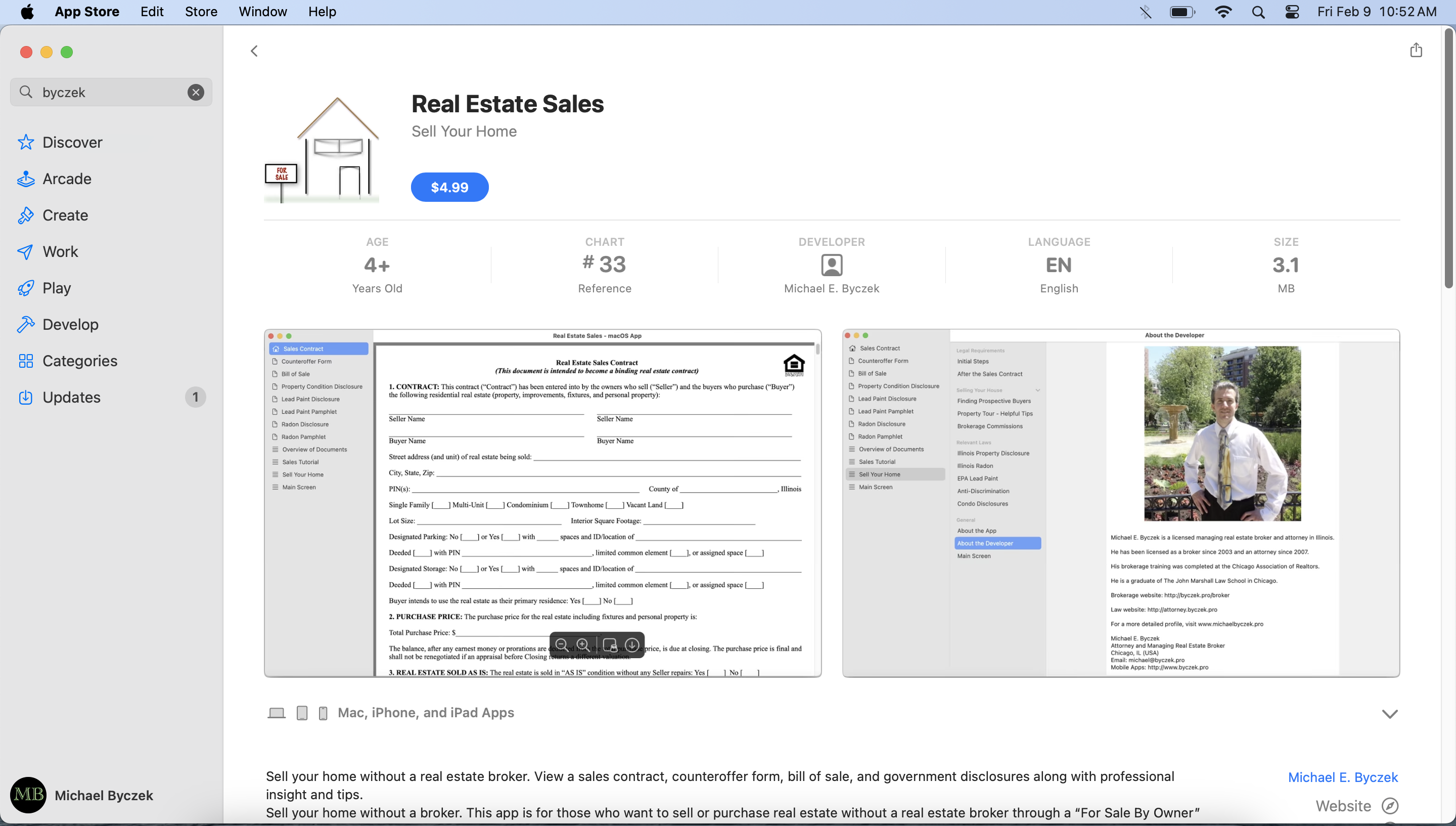Buy the app for $4.99
Image resolution: width=1456 pixels, height=826 pixels.
pos(449,187)
